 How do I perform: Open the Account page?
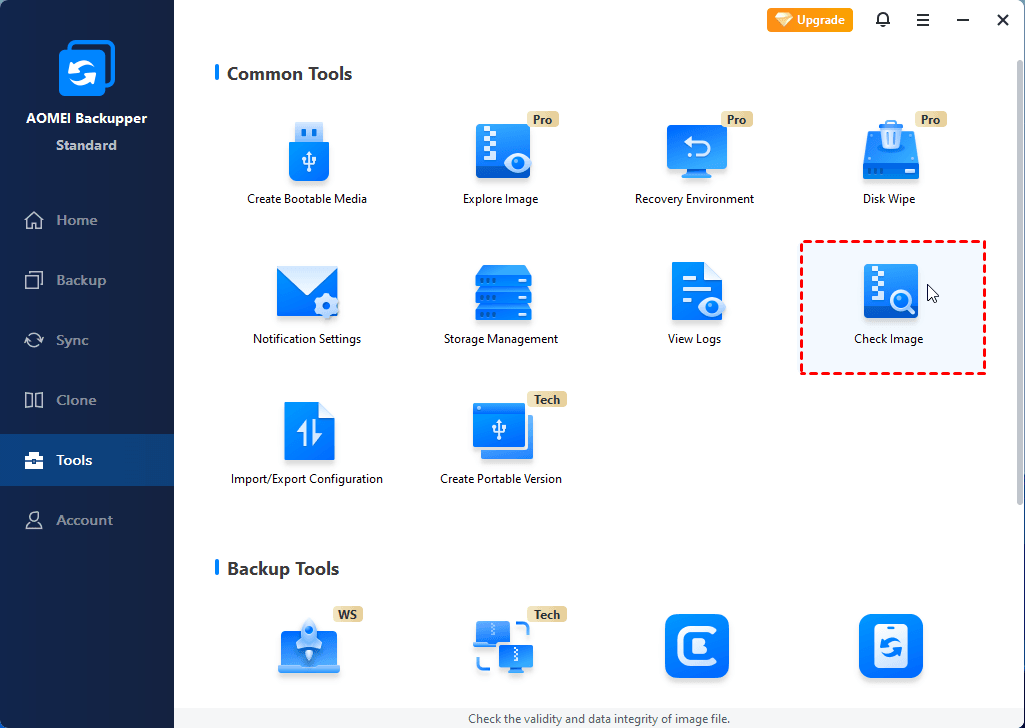click(84, 520)
